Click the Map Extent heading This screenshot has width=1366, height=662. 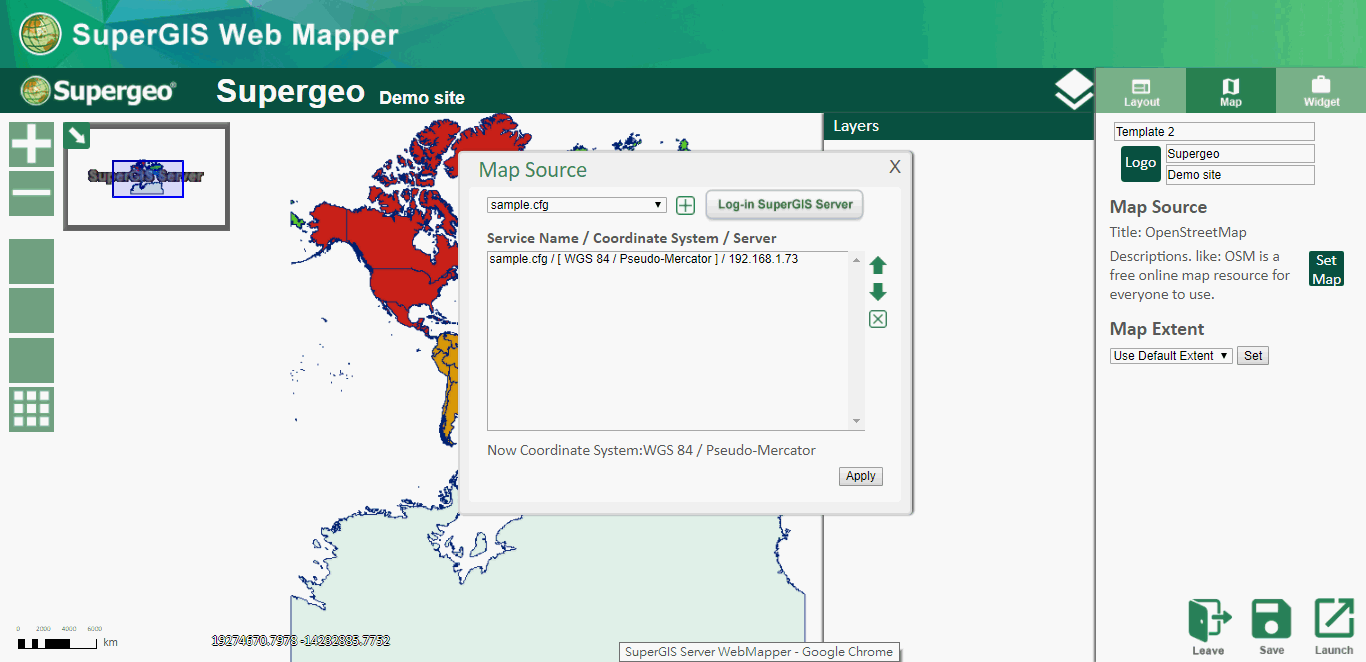coord(1157,329)
